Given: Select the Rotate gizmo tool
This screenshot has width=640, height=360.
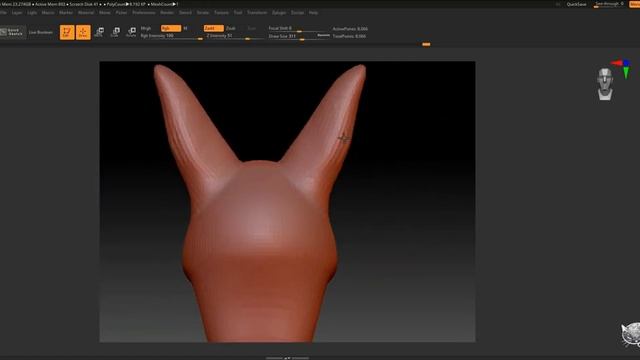Looking at the screenshot, I should pos(131,32).
